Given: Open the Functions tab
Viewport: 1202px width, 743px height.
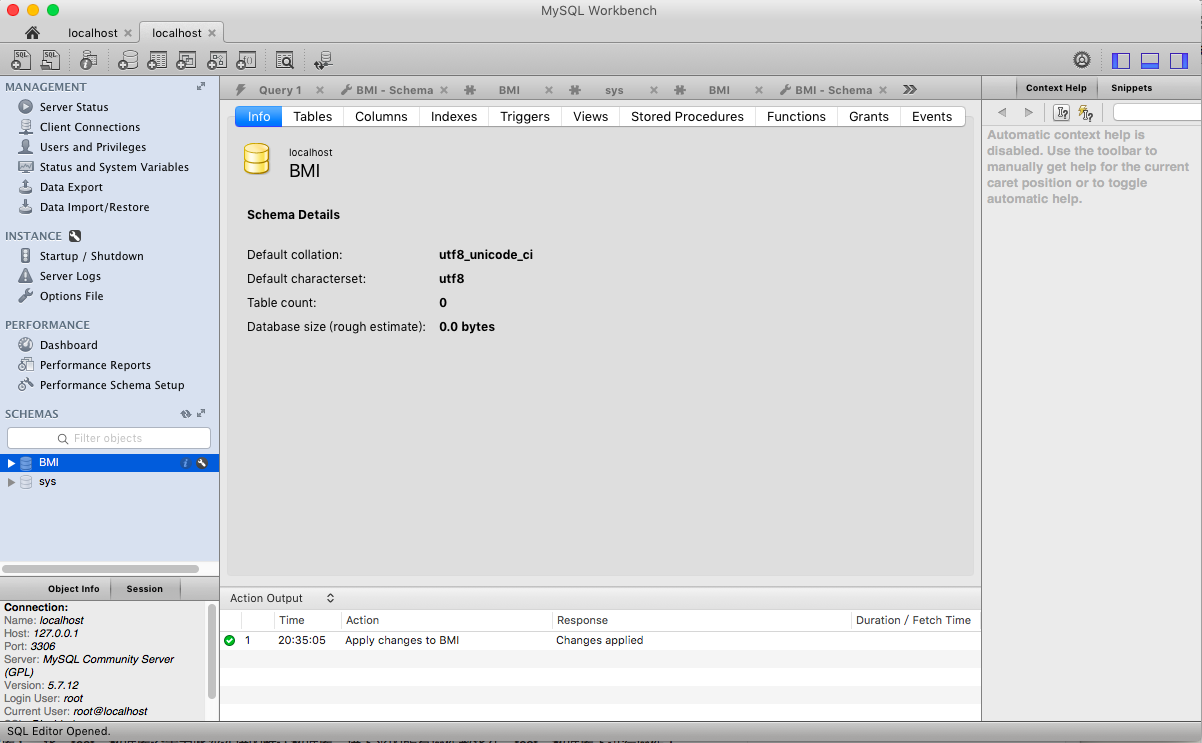Looking at the screenshot, I should click(797, 117).
